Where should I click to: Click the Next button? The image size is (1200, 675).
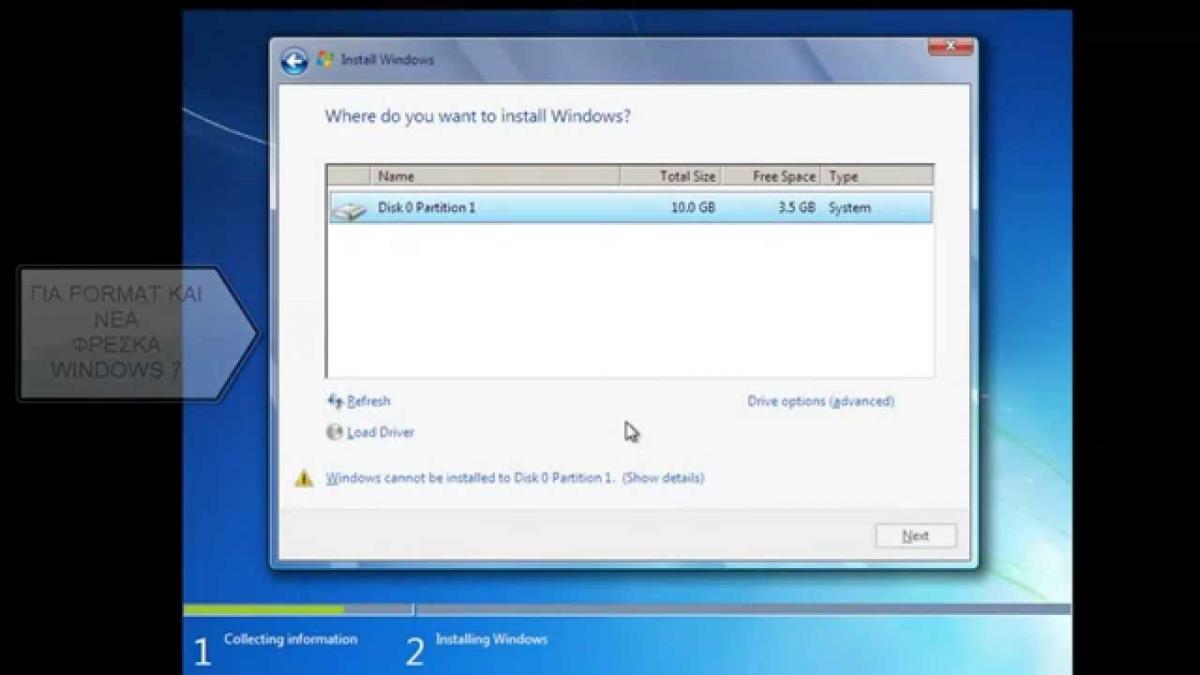(916, 536)
